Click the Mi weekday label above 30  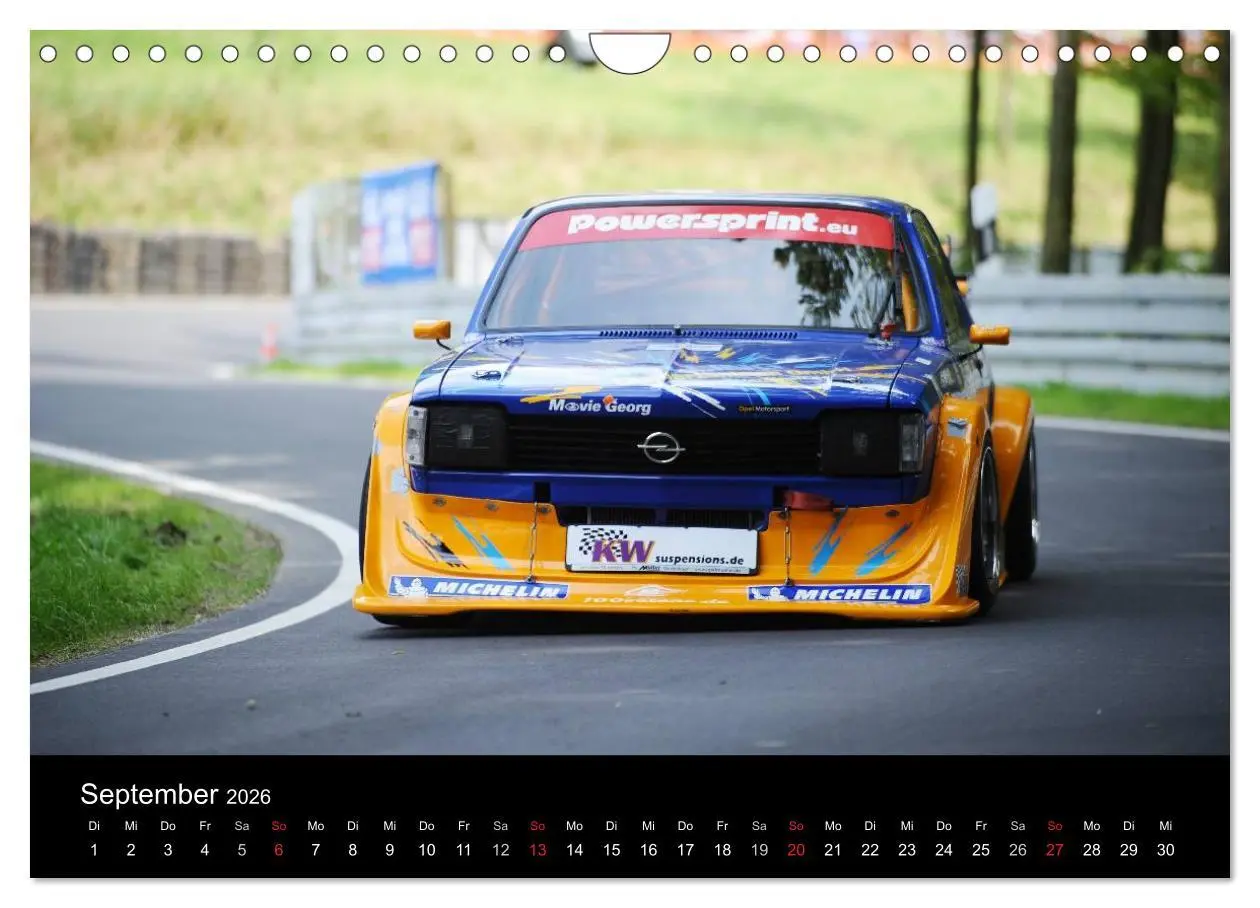(1166, 826)
